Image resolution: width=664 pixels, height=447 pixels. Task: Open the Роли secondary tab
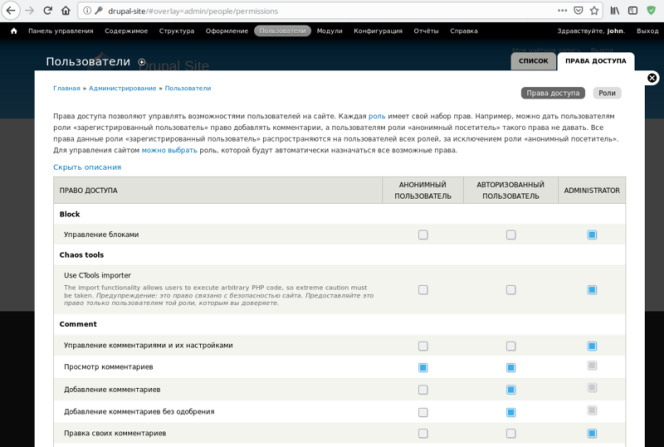[607, 93]
